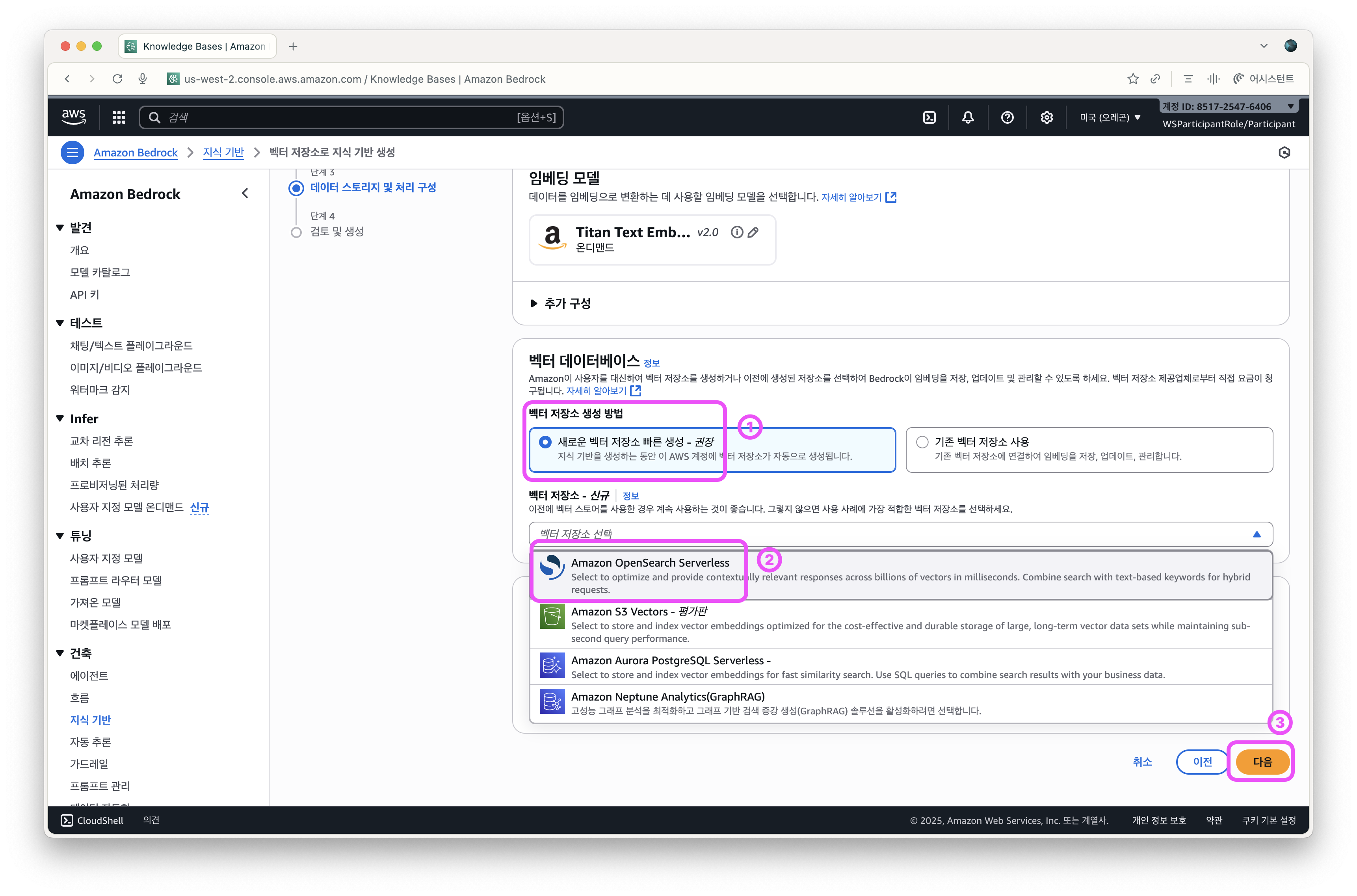Open 지식 기반 in the sidebar

[90, 720]
